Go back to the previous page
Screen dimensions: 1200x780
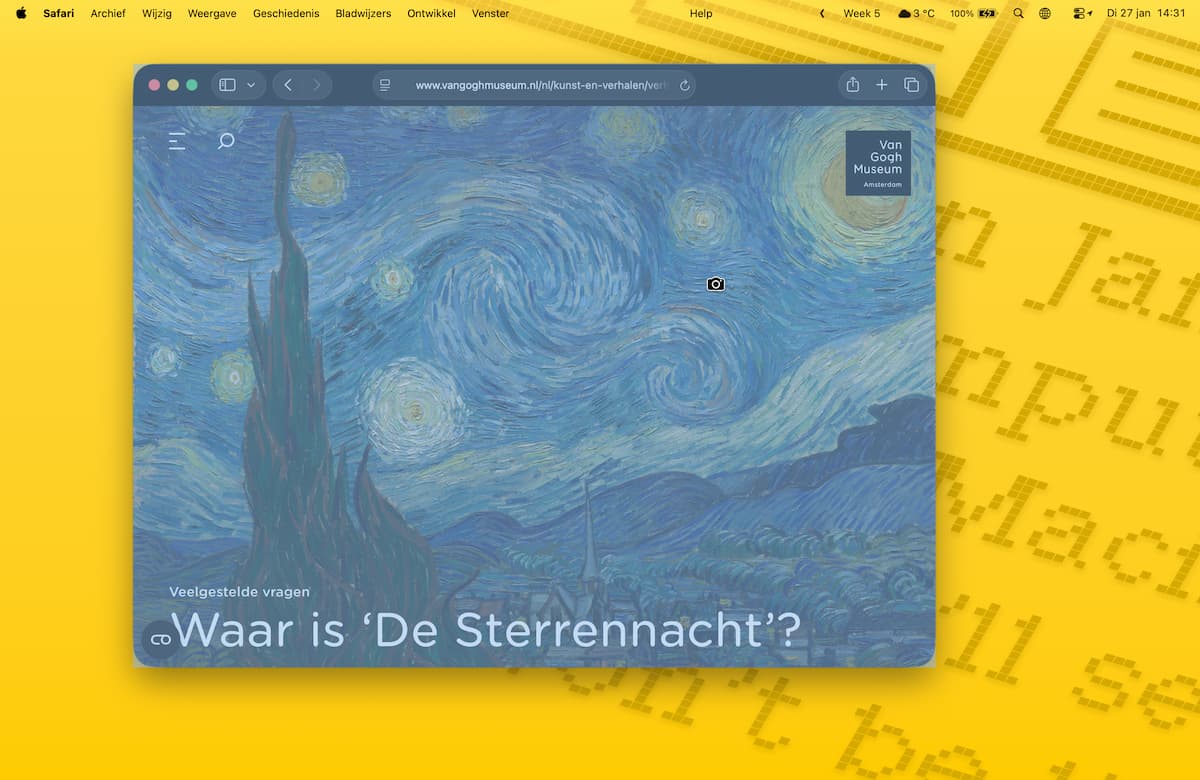click(x=288, y=85)
